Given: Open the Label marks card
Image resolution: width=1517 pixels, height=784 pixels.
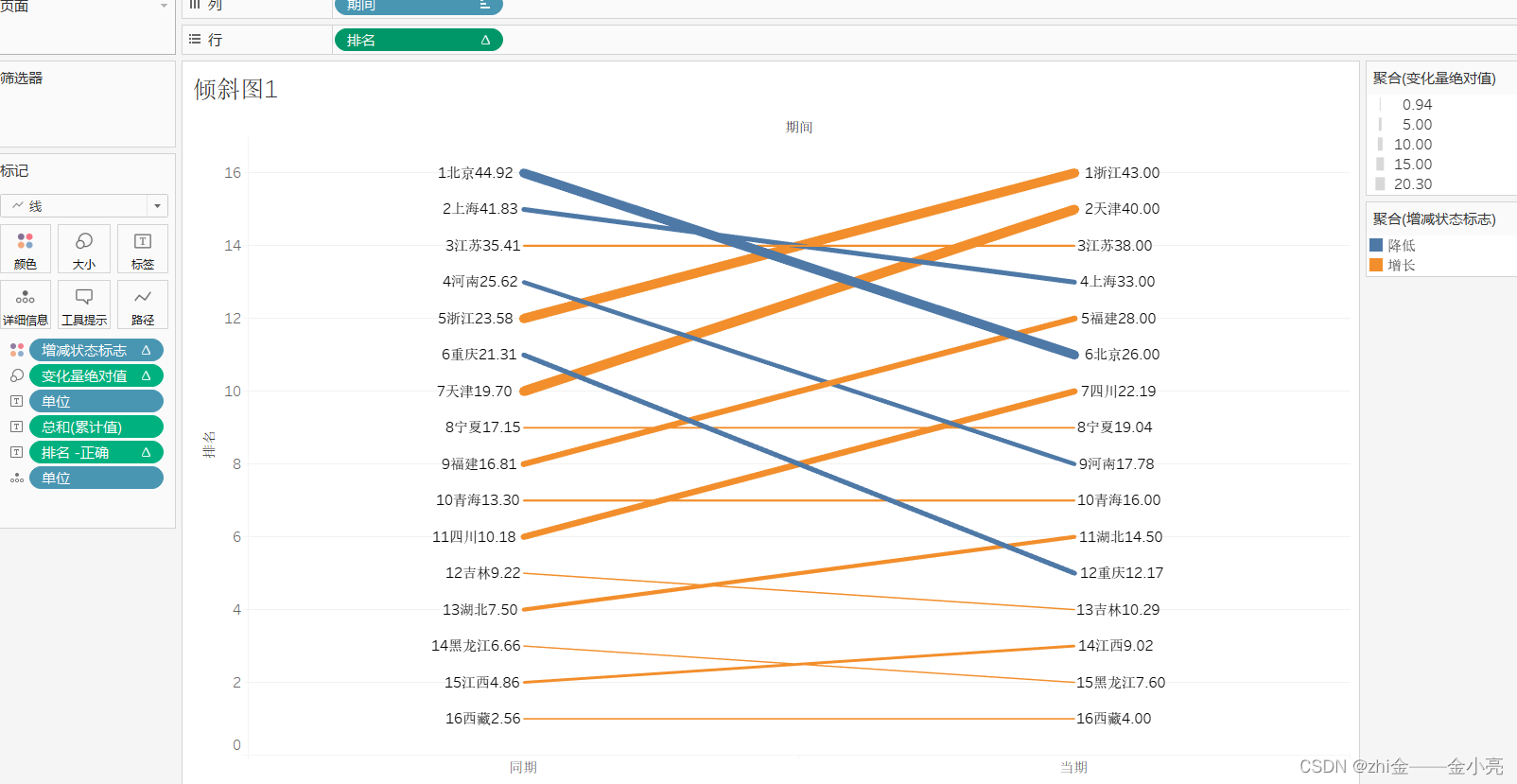Looking at the screenshot, I should pyautogui.click(x=143, y=249).
